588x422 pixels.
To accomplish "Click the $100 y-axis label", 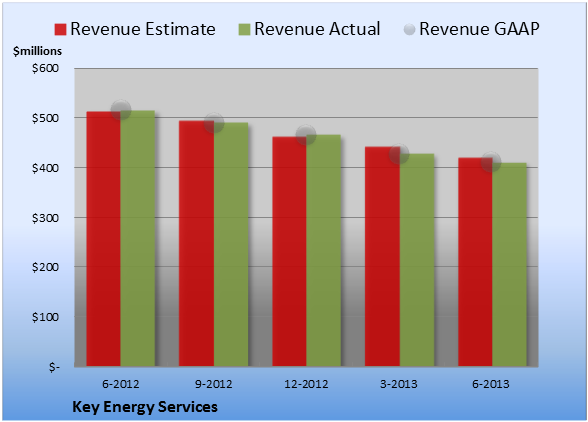I will [45, 317].
